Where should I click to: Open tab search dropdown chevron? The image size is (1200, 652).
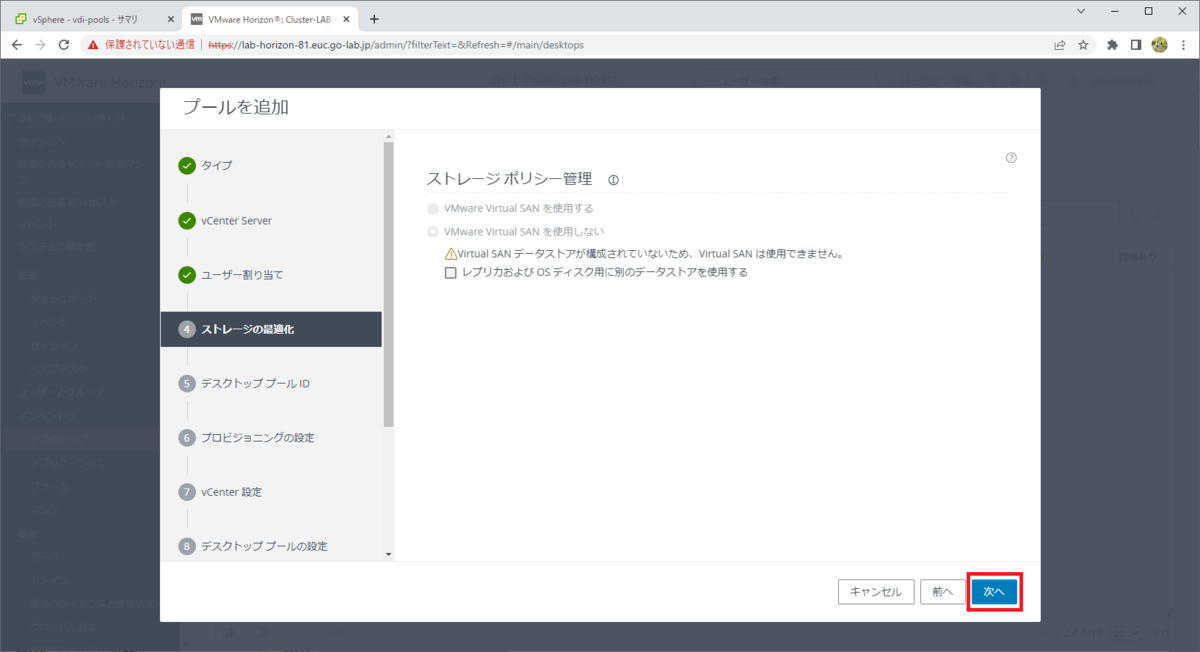1081,11
